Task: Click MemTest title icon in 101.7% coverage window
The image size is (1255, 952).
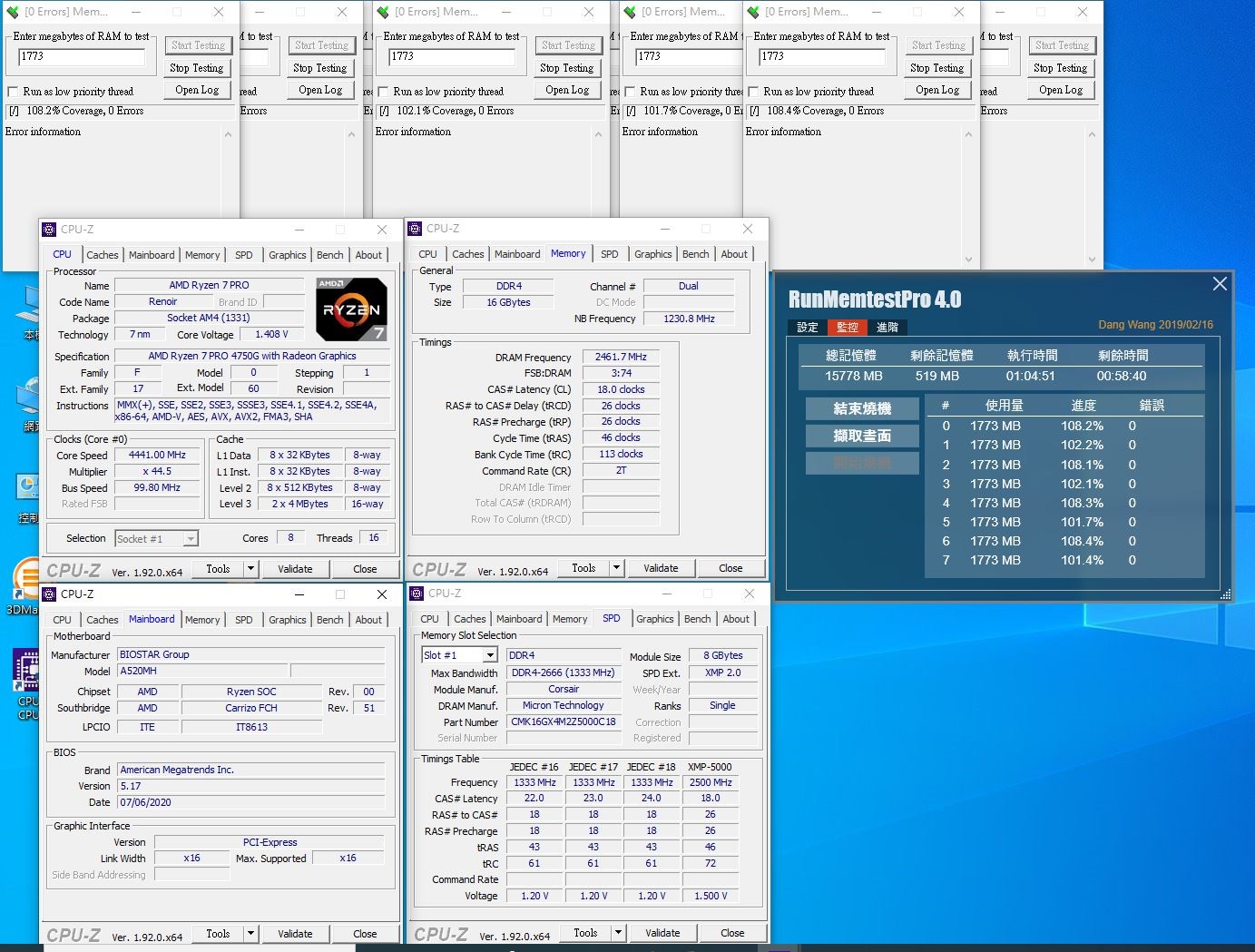Action: click(x=630, y=12)
